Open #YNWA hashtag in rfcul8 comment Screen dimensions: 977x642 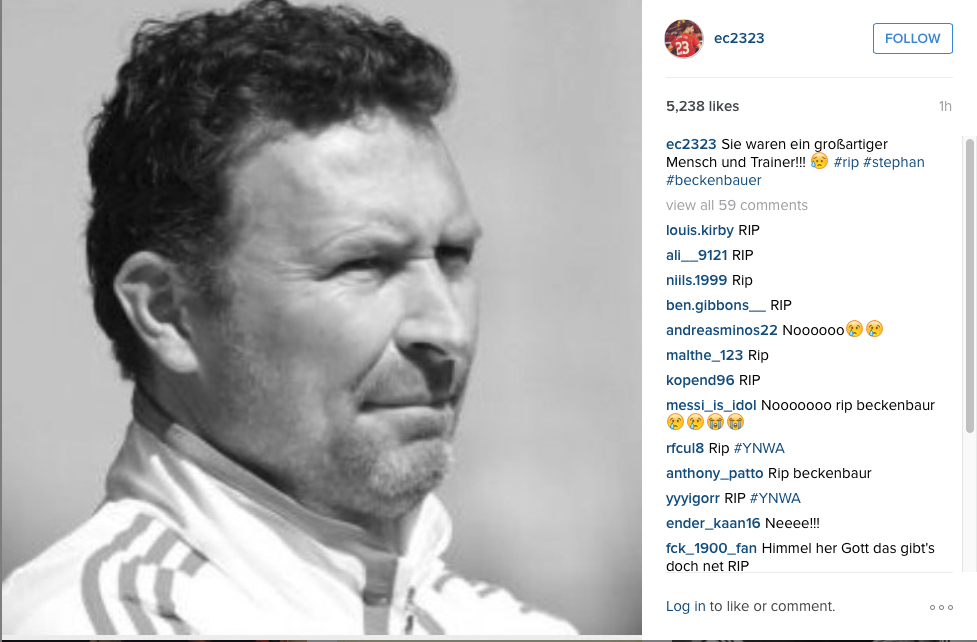pos(759,448)
